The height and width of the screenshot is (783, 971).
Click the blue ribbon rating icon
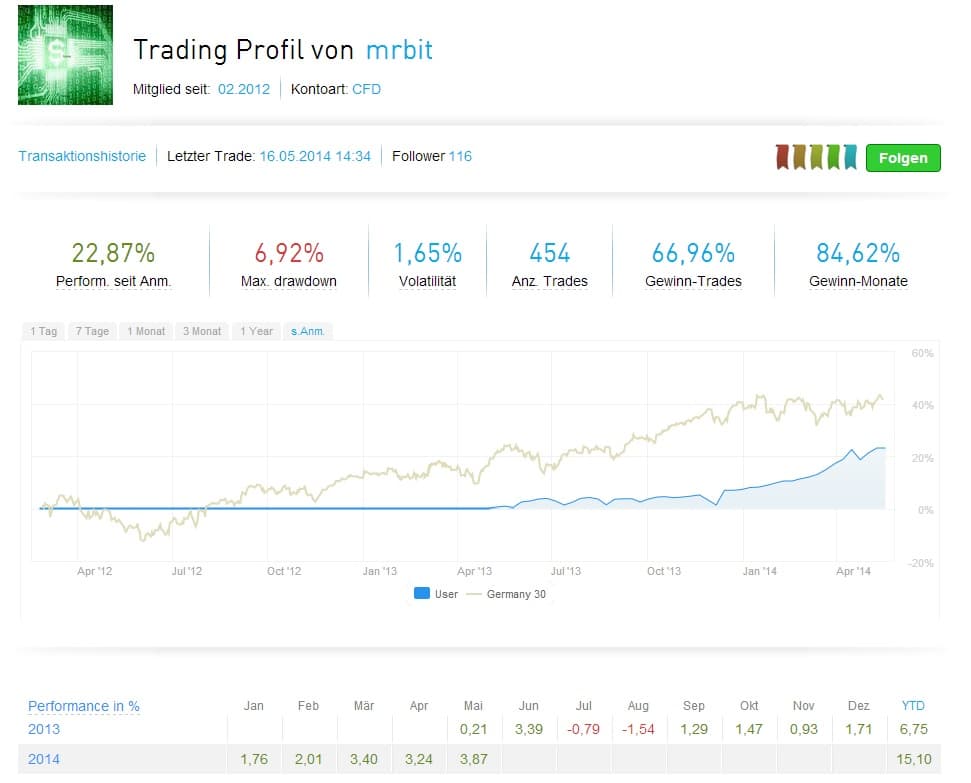click(850, 157)
